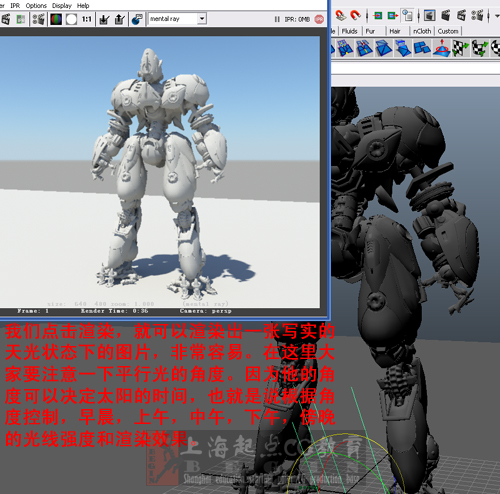Click the keep image icon
The width and height of the screenshot is (500, 494).
pos(105,19)
